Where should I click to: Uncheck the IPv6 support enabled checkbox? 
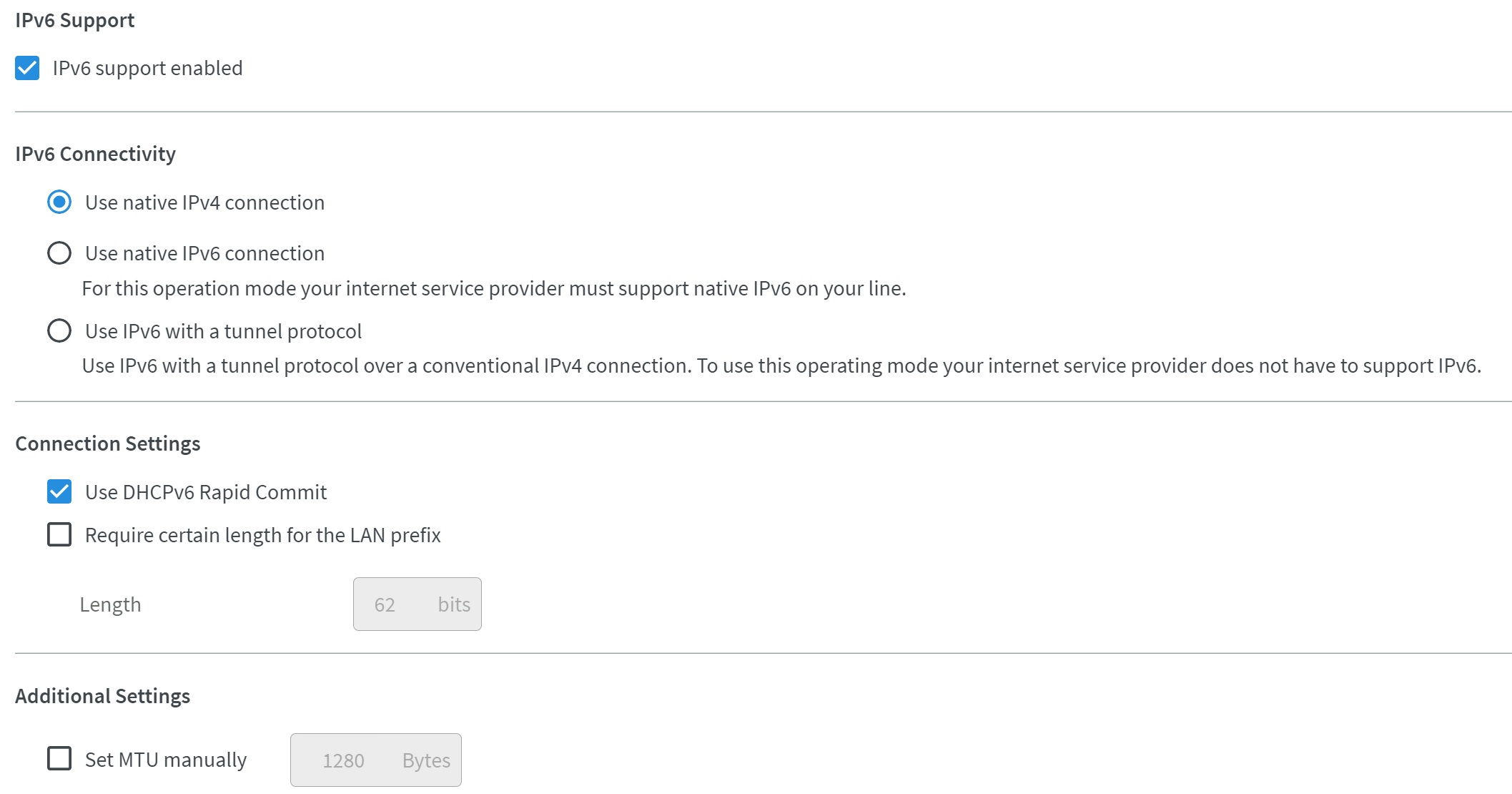[x=27, y=69]
